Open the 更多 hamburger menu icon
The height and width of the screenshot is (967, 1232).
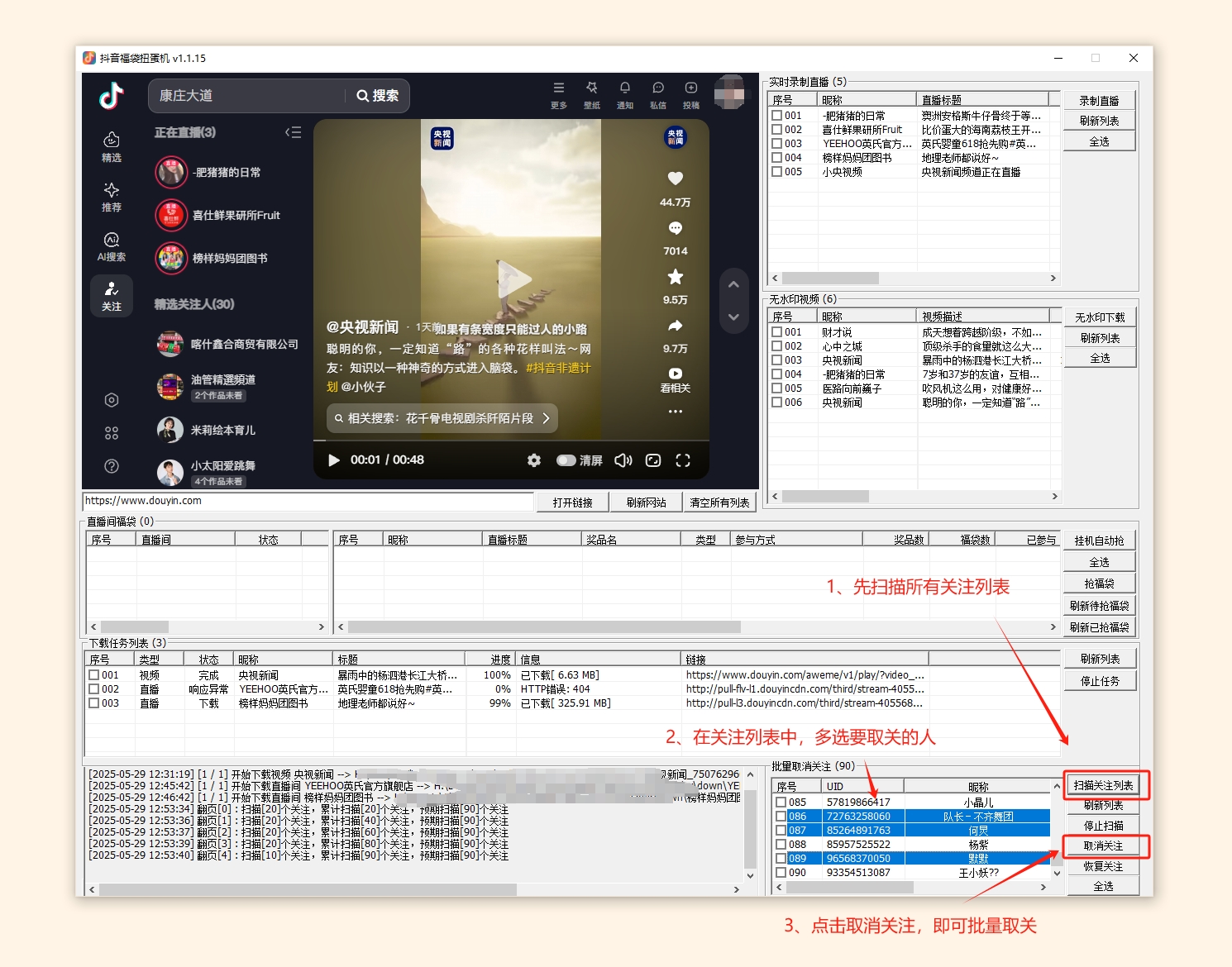tap(560, 88)
